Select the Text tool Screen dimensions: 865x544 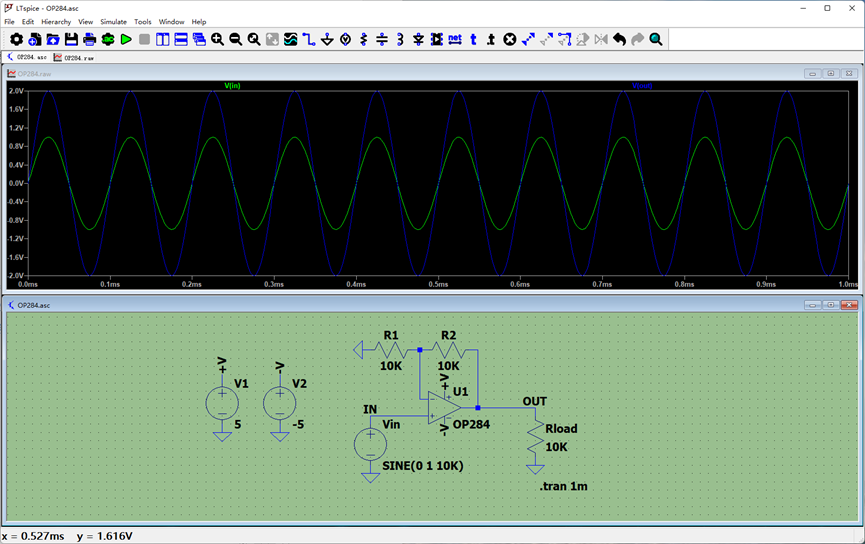point(473,39)
